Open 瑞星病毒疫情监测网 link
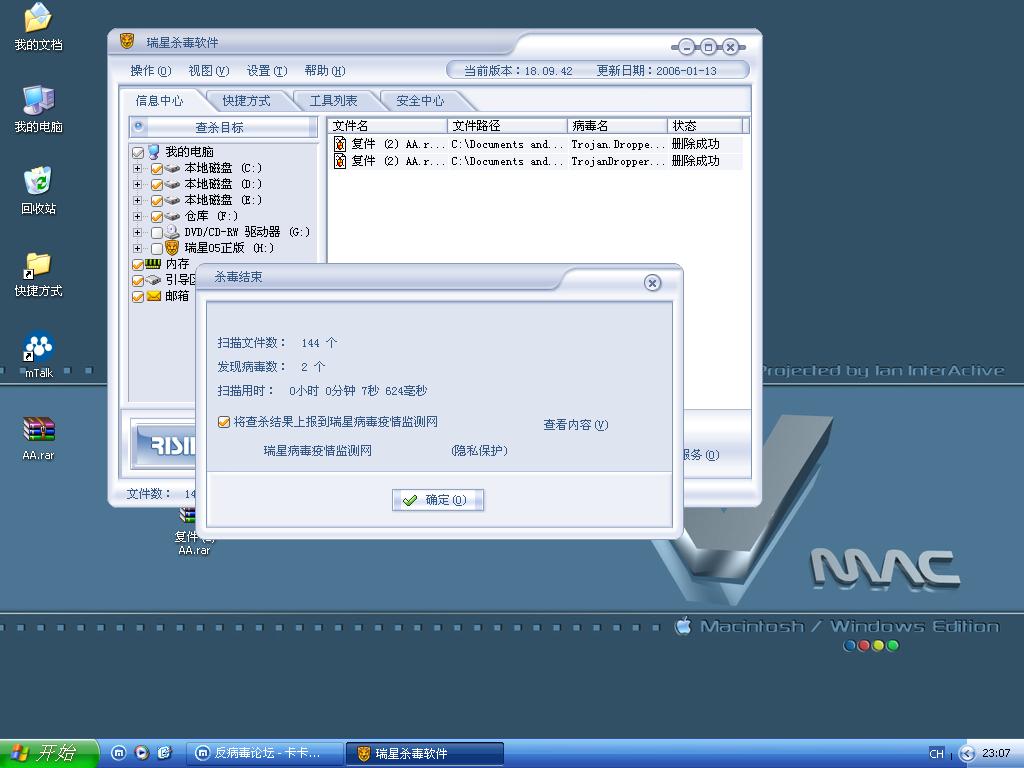The height and width of the screenshot is (768, 1024). pyautogui.click(x=317, y=451)
